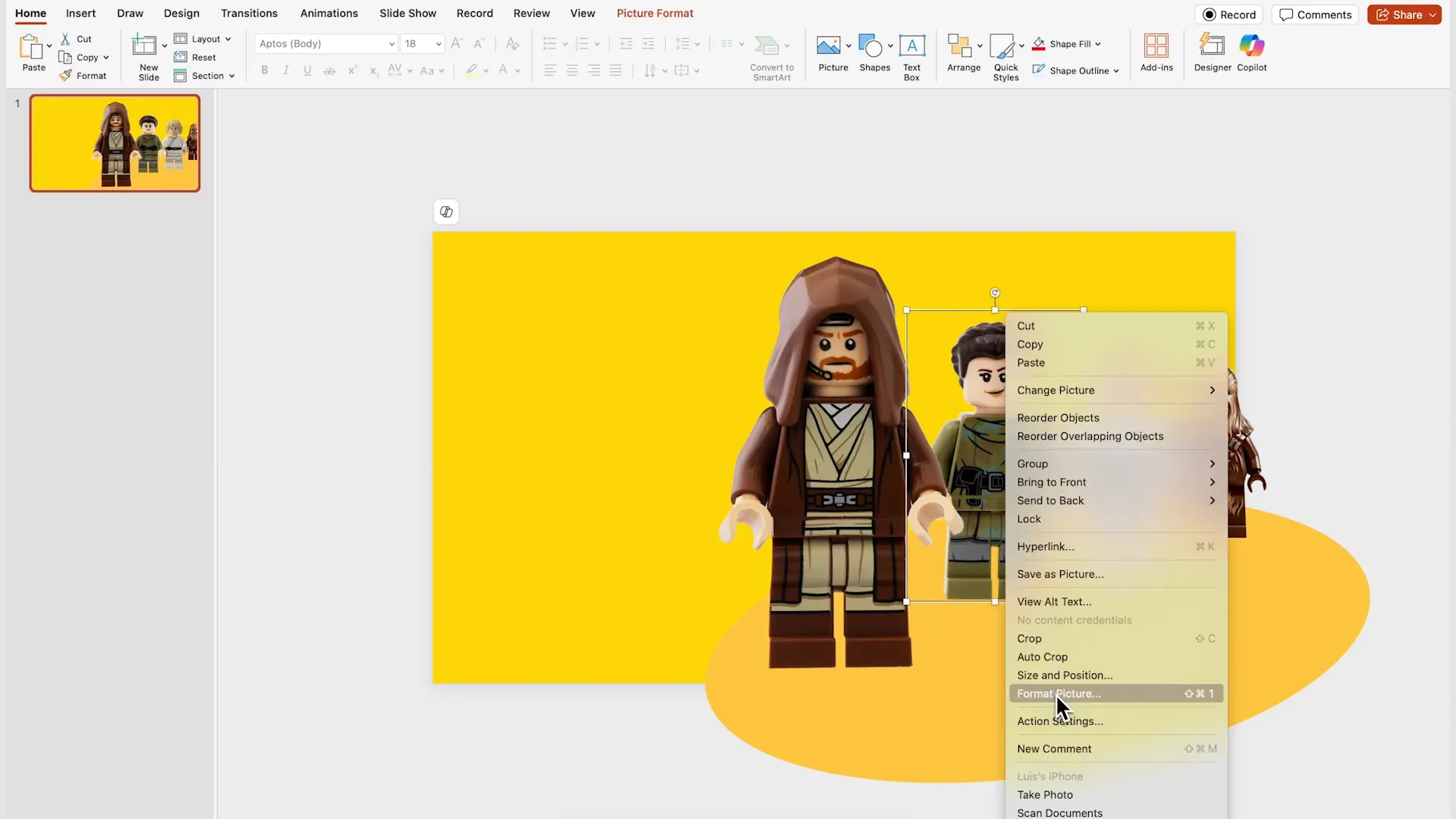Toggle Superscript formatting
The height and width of the screenshot is (819, 1456).
(x=352, y=71)
